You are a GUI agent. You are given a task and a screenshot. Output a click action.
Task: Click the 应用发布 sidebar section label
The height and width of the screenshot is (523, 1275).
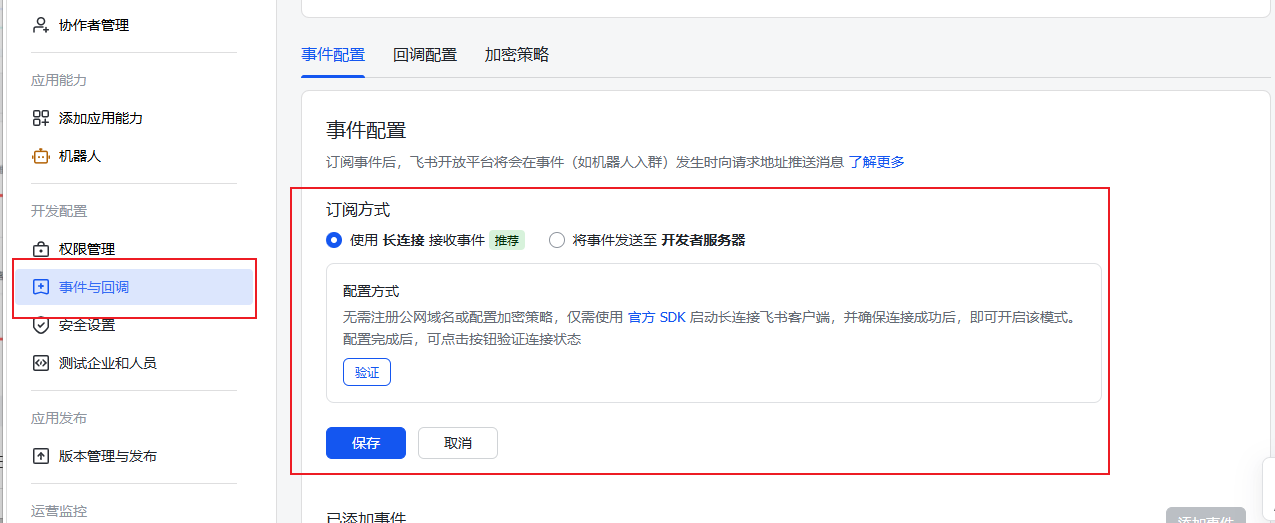coord(59,418)
